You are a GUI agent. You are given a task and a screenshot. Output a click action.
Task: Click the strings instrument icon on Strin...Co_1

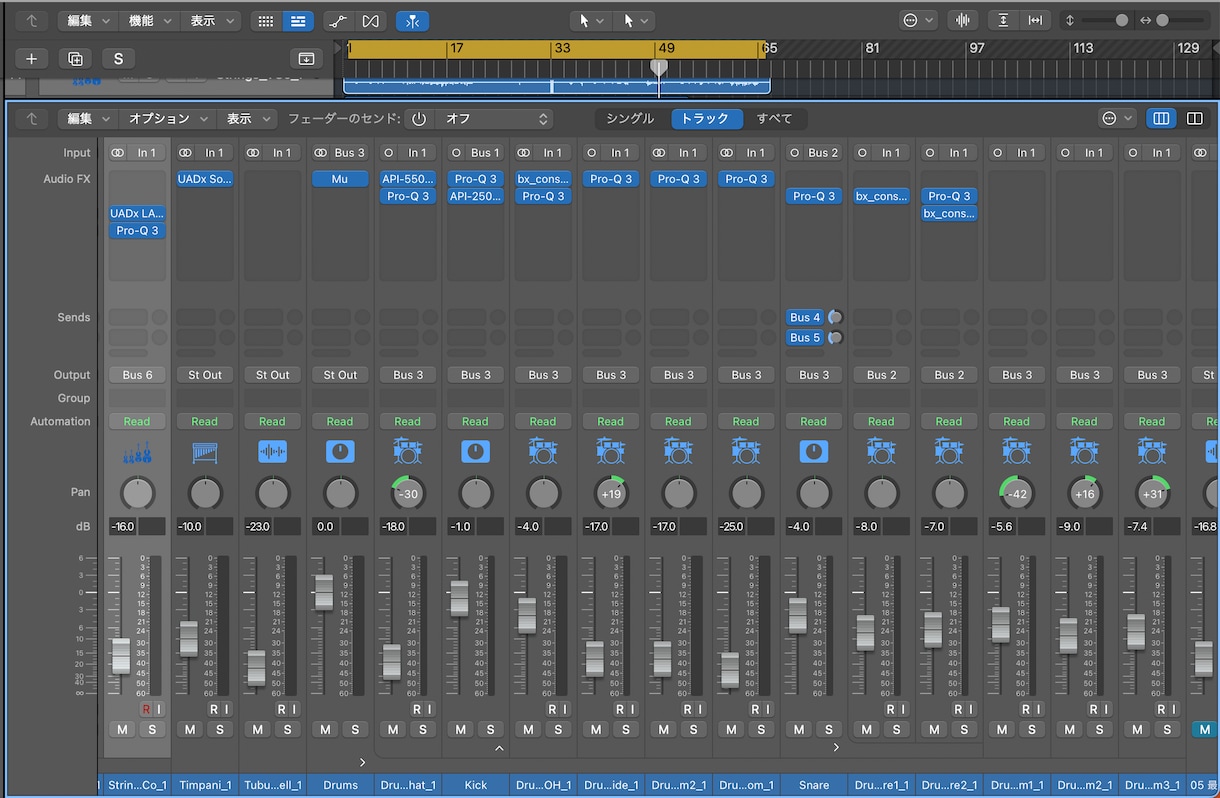point(137,452)
